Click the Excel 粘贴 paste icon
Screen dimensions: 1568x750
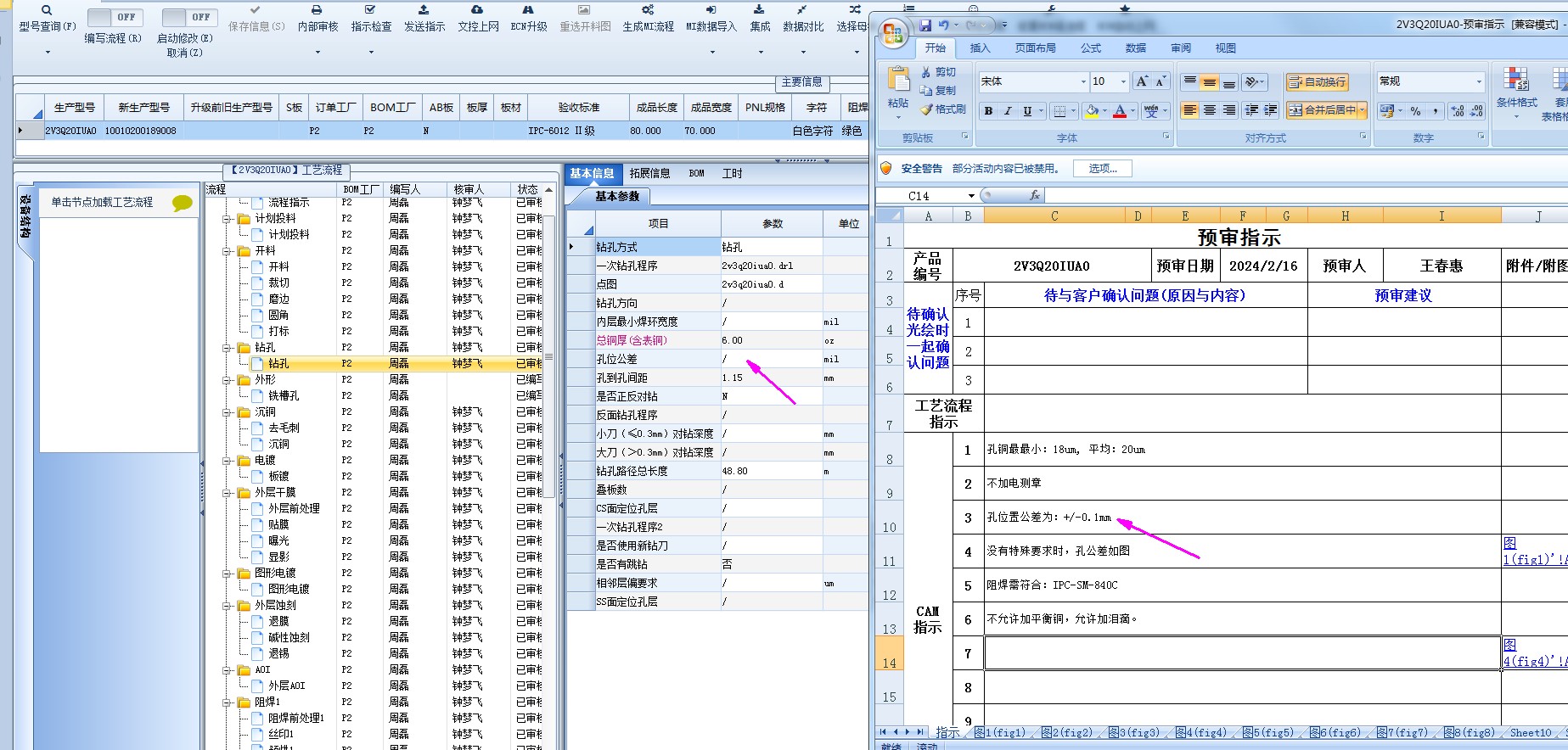click(898, 80)
